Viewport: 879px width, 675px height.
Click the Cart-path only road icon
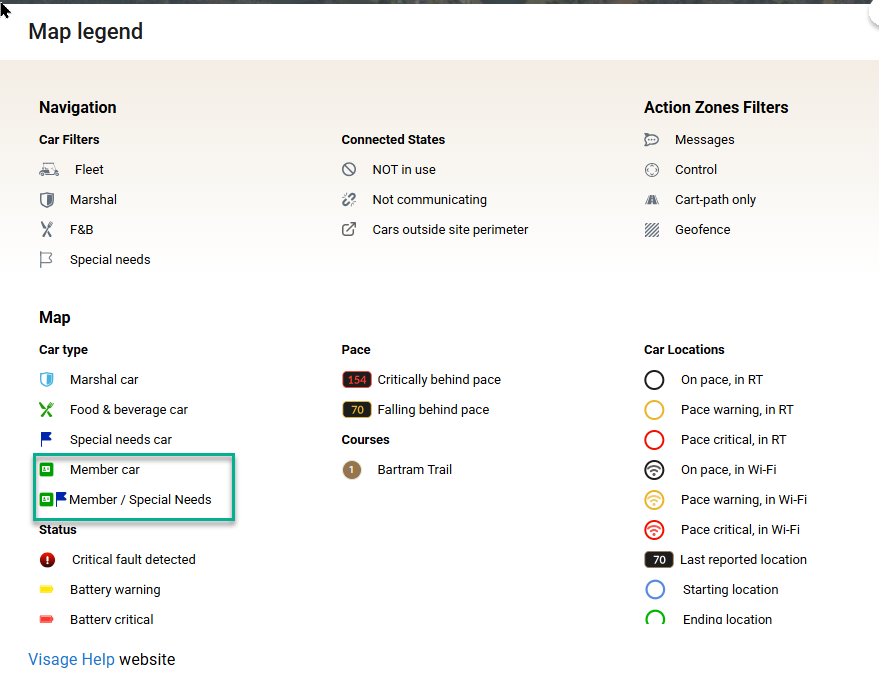tap(652, 200)
